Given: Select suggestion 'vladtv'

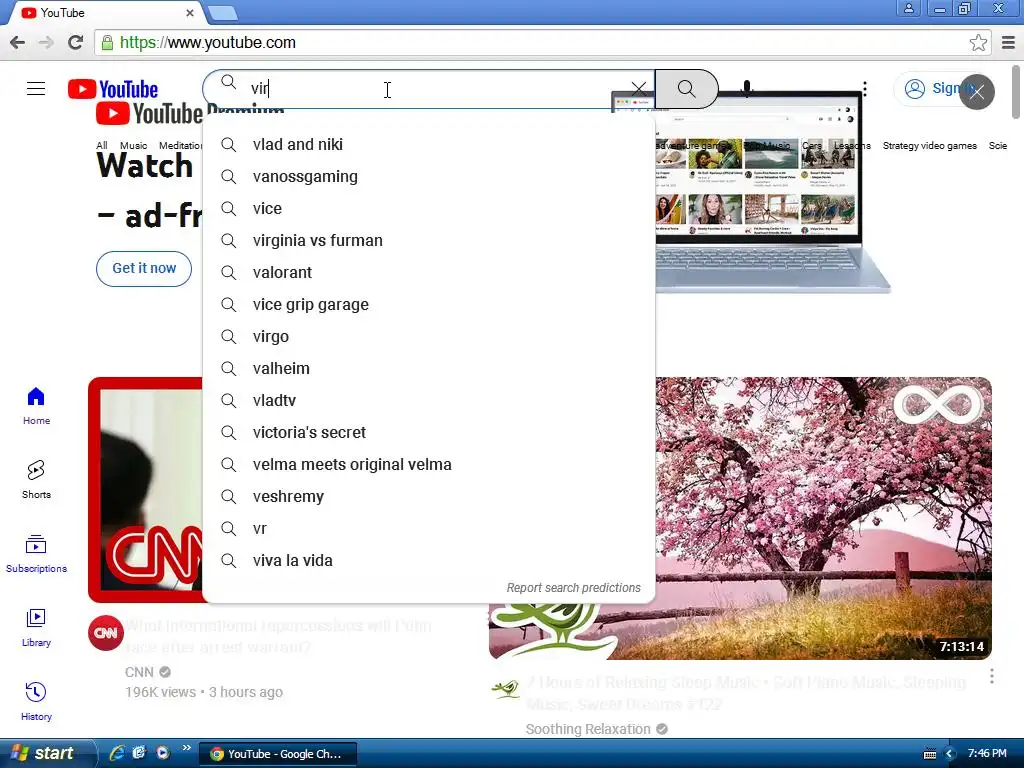Looking at the screenshot, I should click(428, 400).
